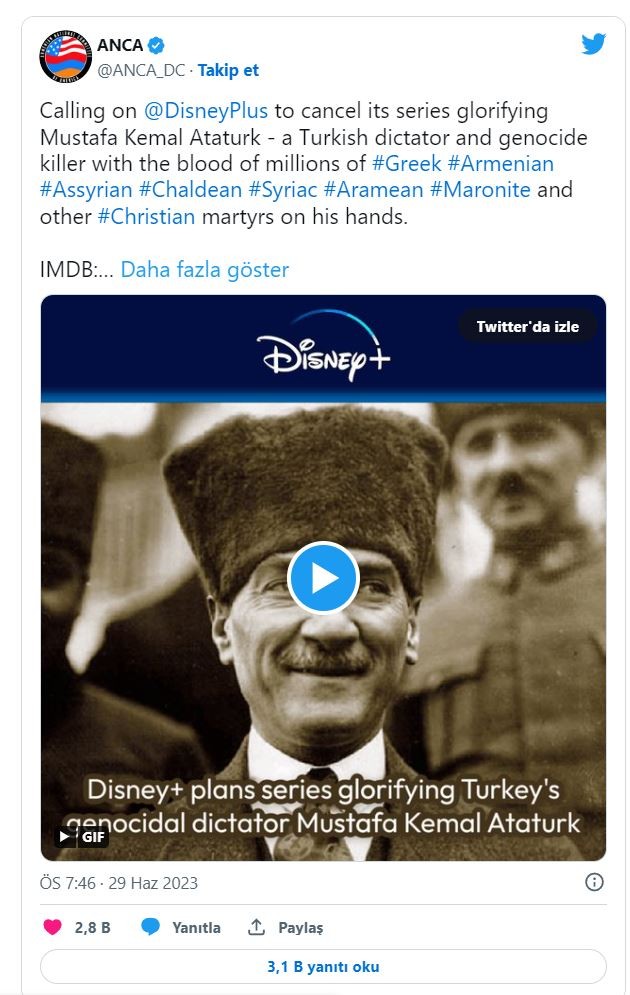Open Twitter'da izle button
The image size is (630, 995).
click(x=526, y=327)
